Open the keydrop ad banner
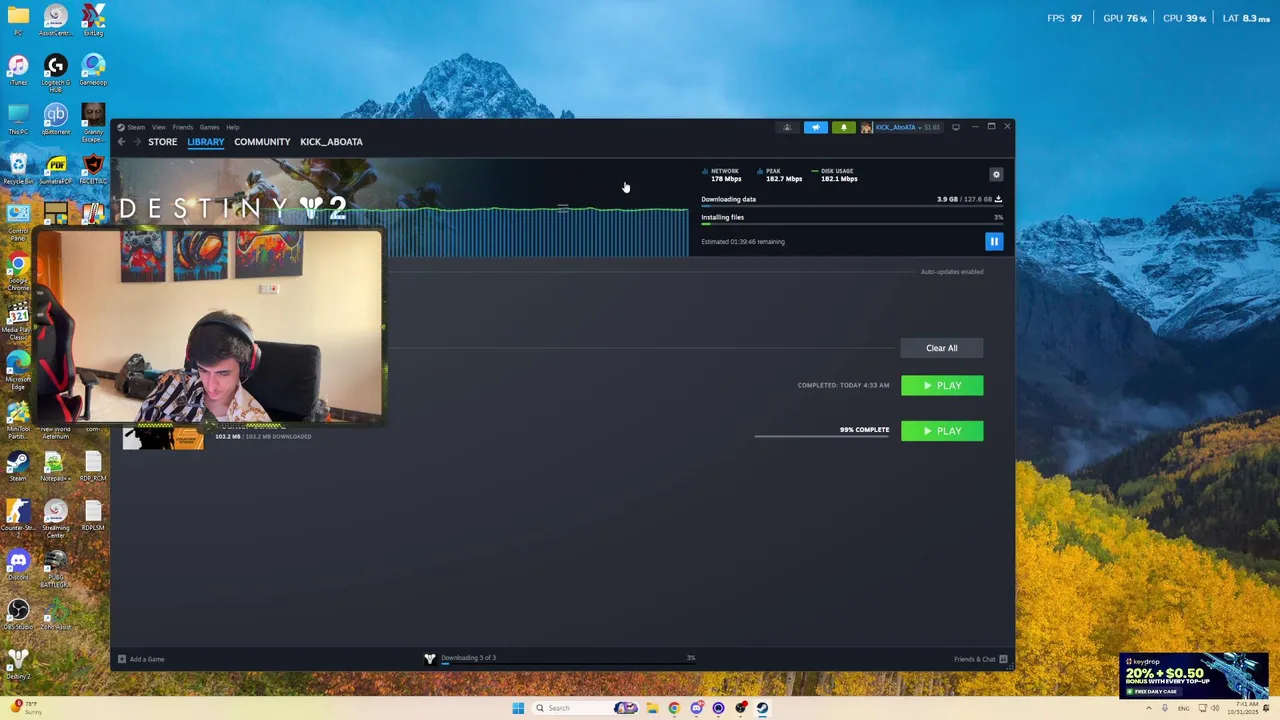 point(1194,675)
